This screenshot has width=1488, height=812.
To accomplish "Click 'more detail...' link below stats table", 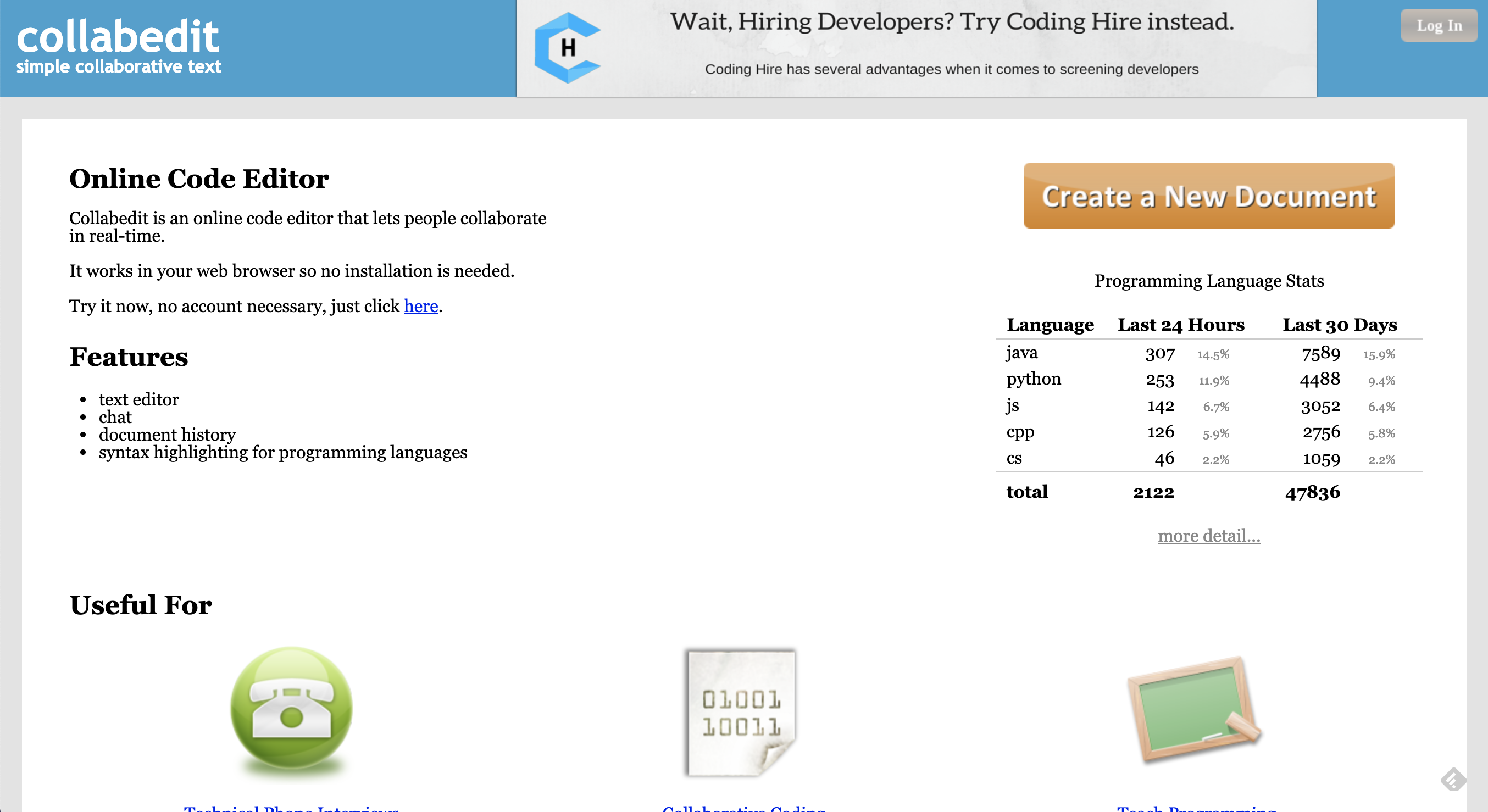I will (1208, 535).
